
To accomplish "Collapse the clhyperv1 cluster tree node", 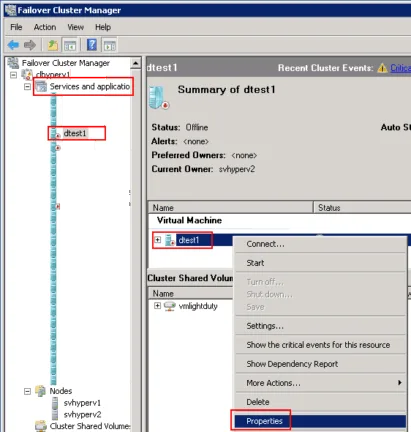I will pyautogui.click(x=13, y=75).
